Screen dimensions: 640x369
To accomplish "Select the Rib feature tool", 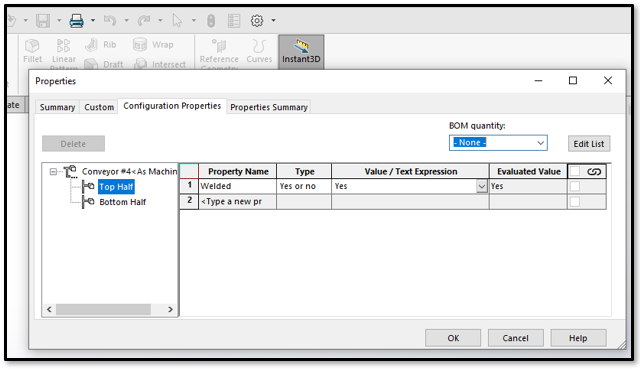I will pos(101,44).
